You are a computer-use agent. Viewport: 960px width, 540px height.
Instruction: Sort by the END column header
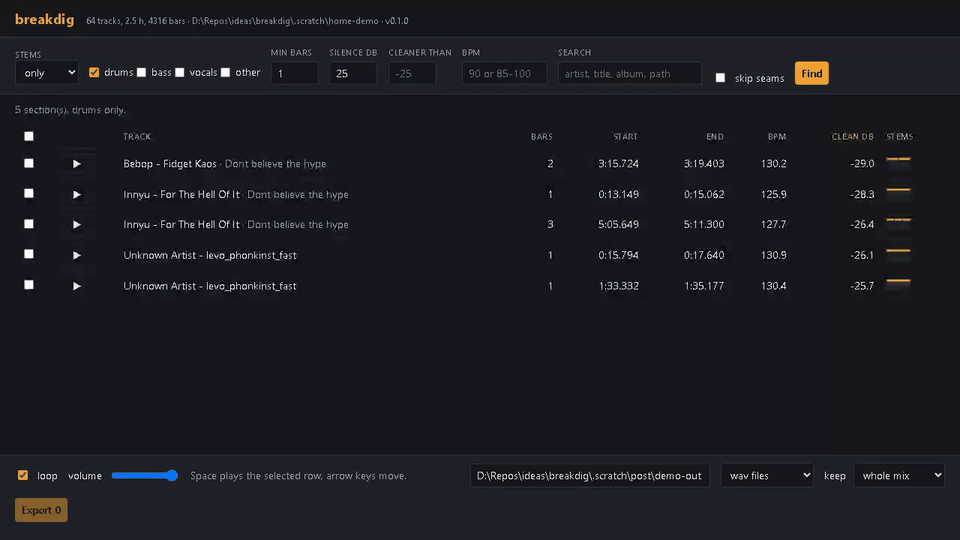(x=714, y=137)
